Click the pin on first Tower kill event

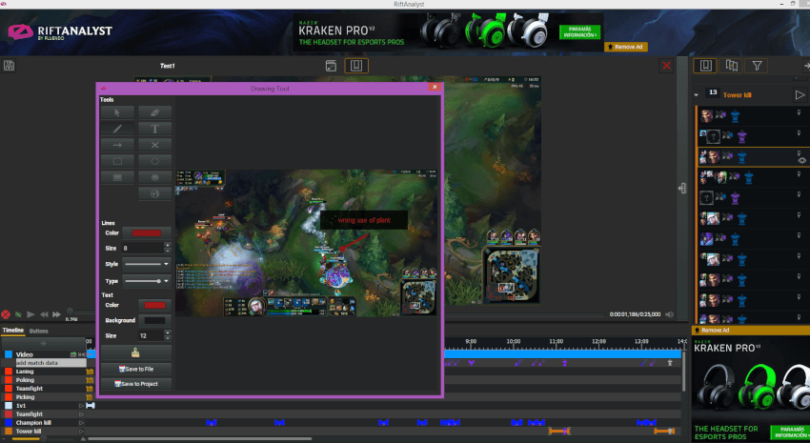[x=799, y=112]
